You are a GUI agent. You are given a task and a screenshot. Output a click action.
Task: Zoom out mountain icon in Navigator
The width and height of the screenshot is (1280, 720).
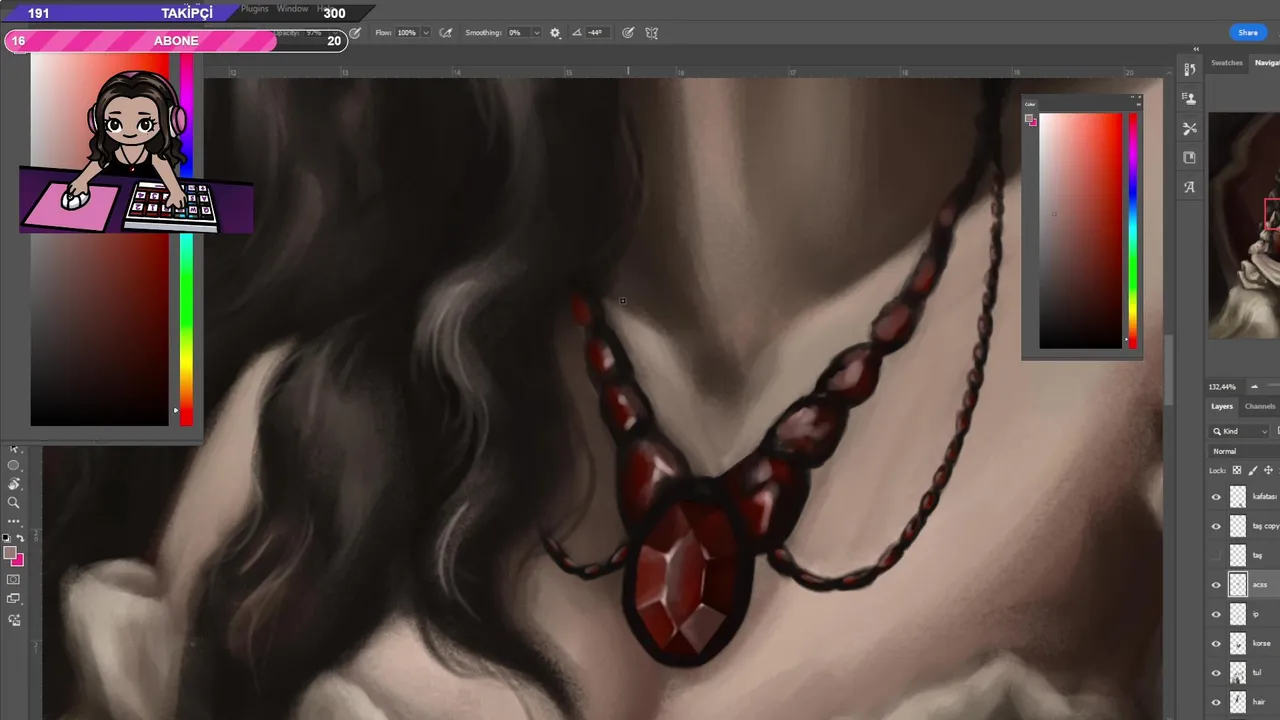pyautogui.click(x=1254, y=387)
